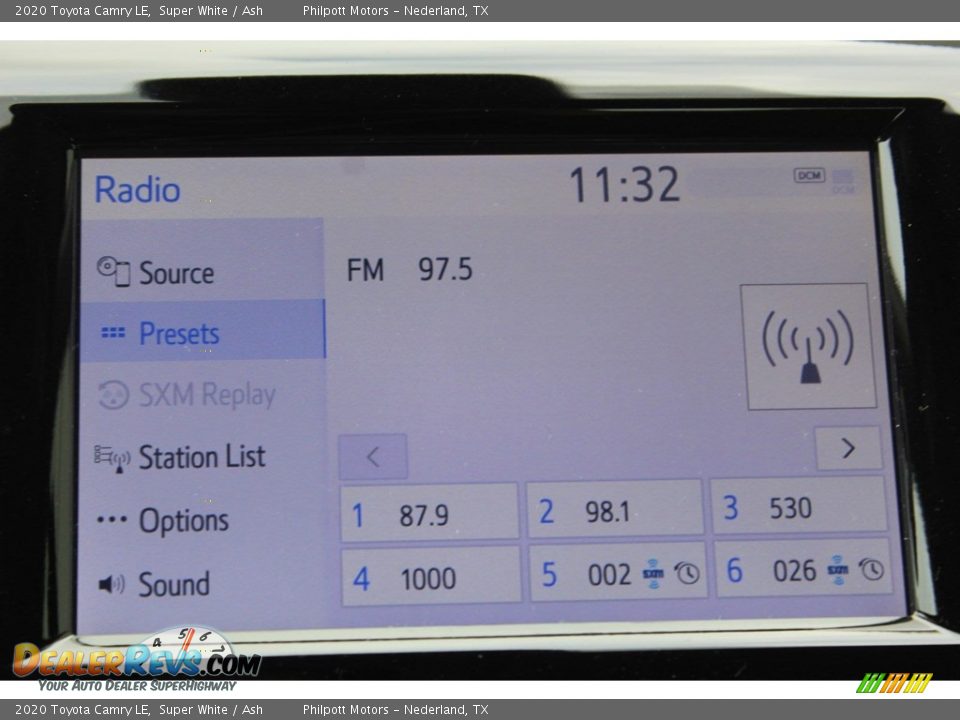Viewport: 960px width, 720px height.
Task: Go to next preset page arrow
Action: 849,449
